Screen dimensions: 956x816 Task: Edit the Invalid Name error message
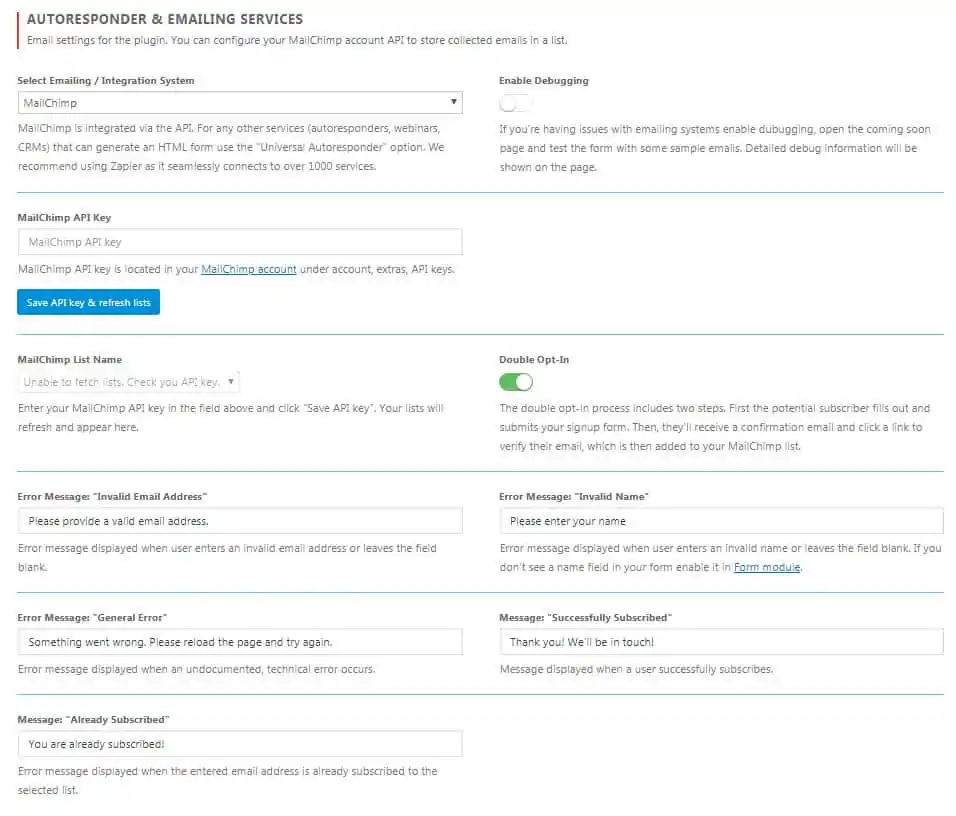pyautogui.click(x=720, y=520)
